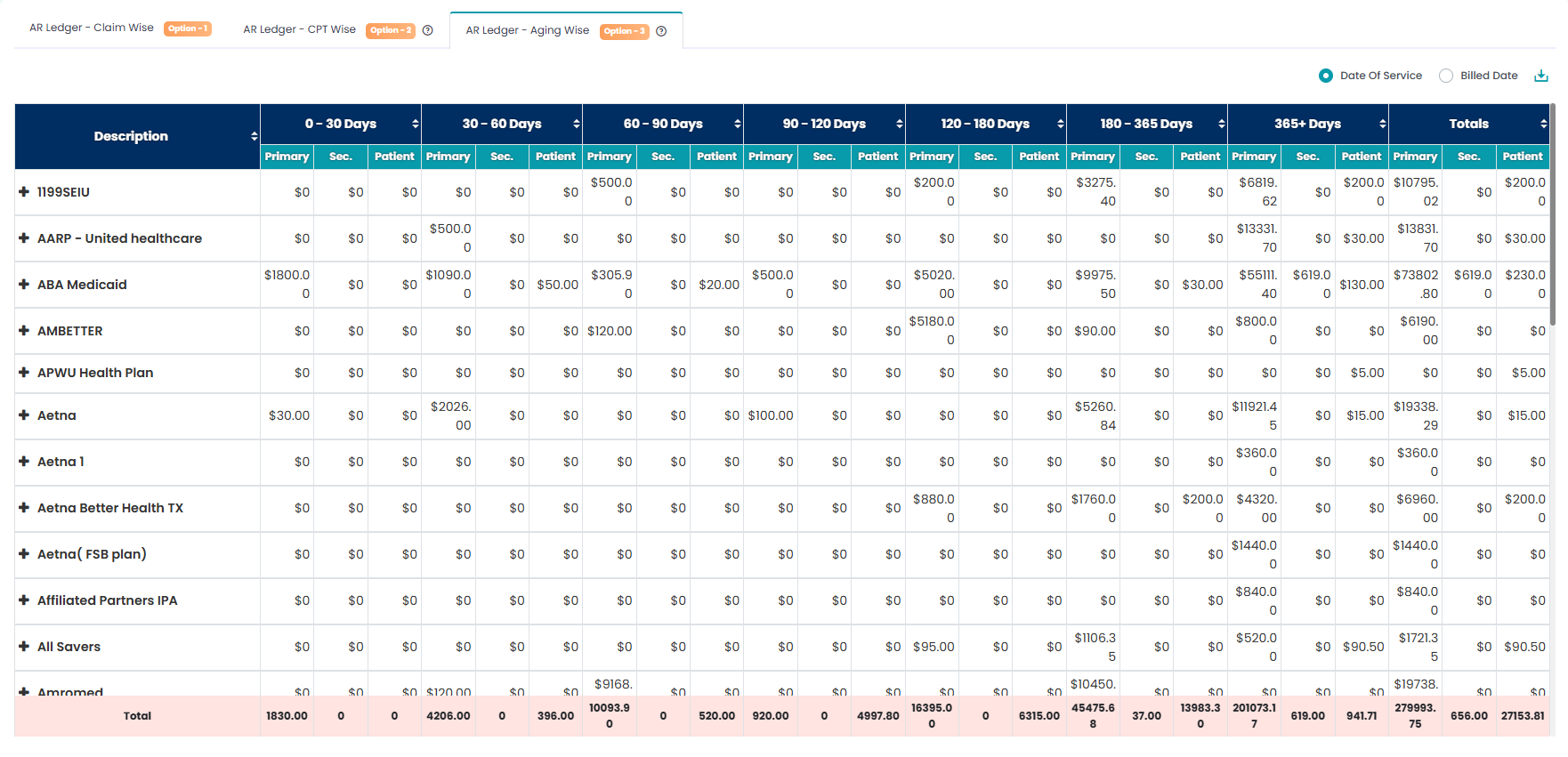Sort the 365+ Days column
The image size is (1568, 757).
pos(1382,124)
